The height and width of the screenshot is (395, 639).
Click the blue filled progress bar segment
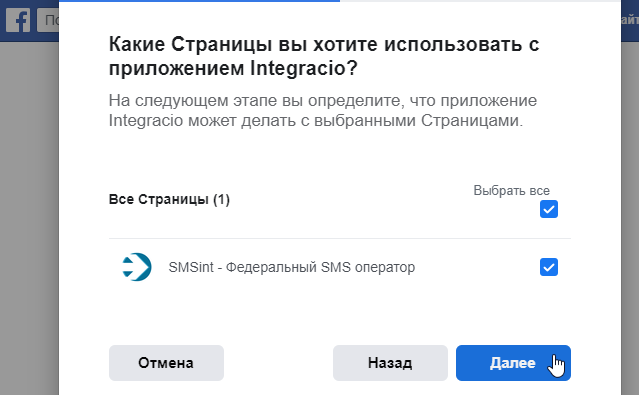click(199, 1)
